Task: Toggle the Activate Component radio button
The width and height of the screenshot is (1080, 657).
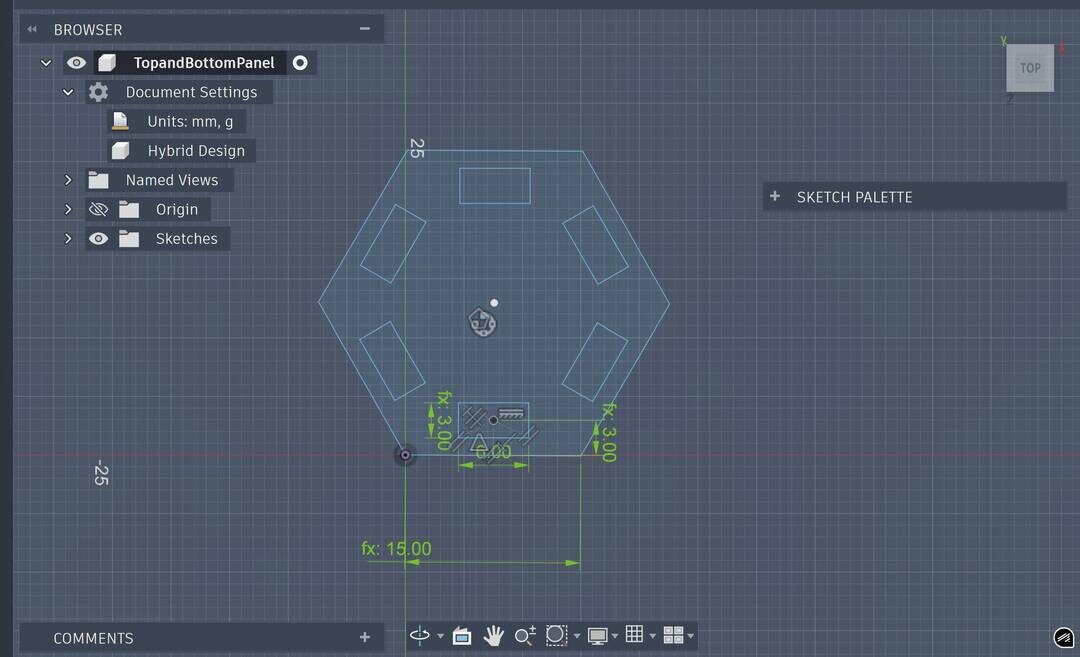Action: pos(300,63)
